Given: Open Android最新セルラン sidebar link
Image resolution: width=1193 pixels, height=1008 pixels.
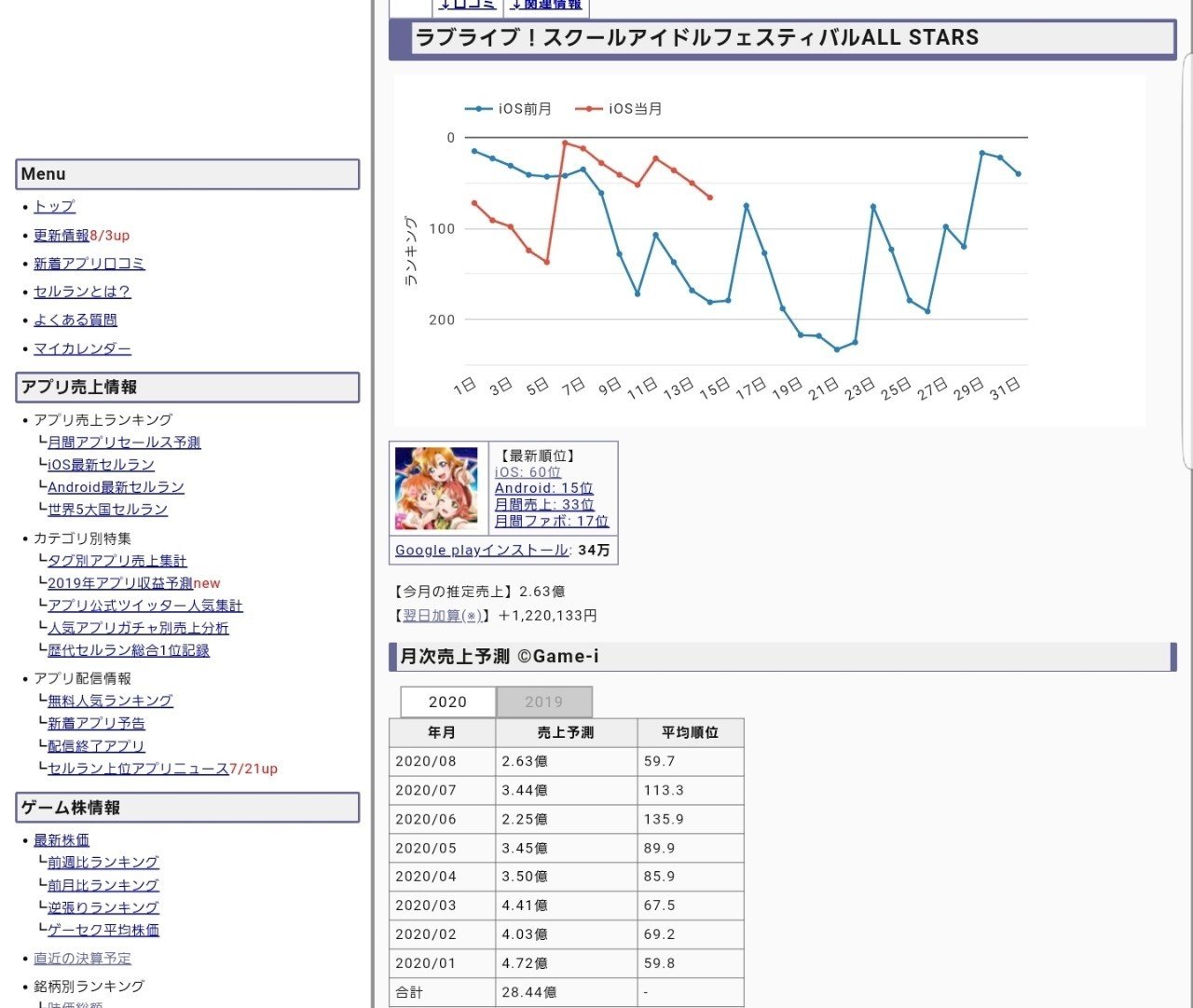Looking at the screenshot, I should [x=116, y=487].
